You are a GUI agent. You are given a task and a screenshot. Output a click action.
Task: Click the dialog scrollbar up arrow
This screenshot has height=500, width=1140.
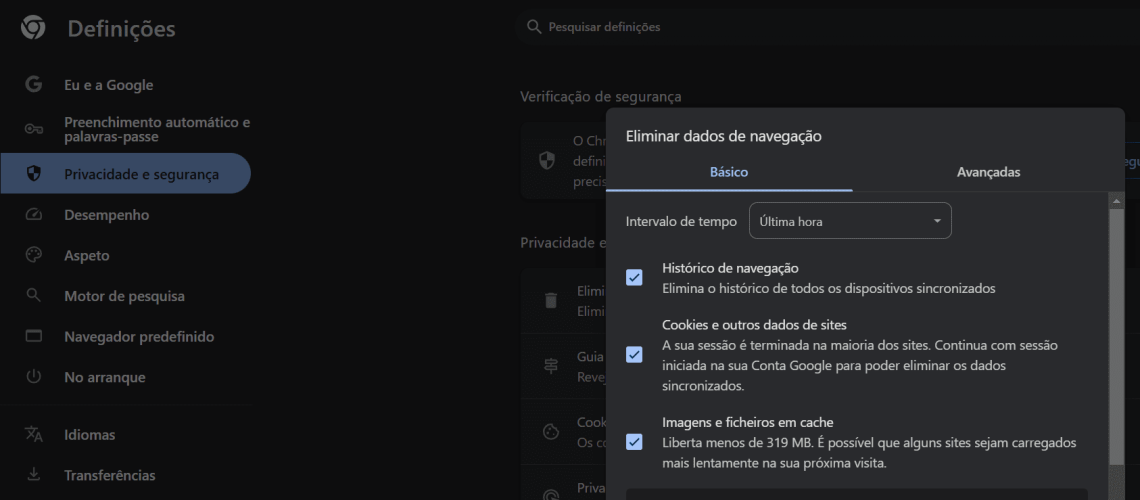pos(1117,200)
